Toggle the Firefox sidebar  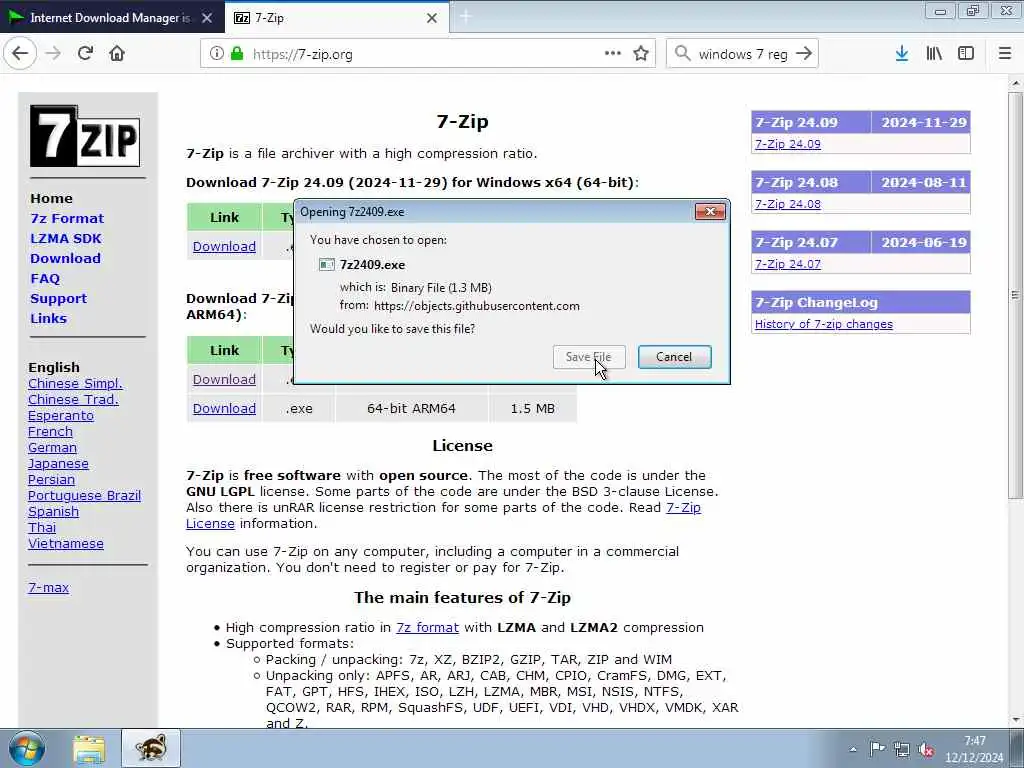[966, 54]
